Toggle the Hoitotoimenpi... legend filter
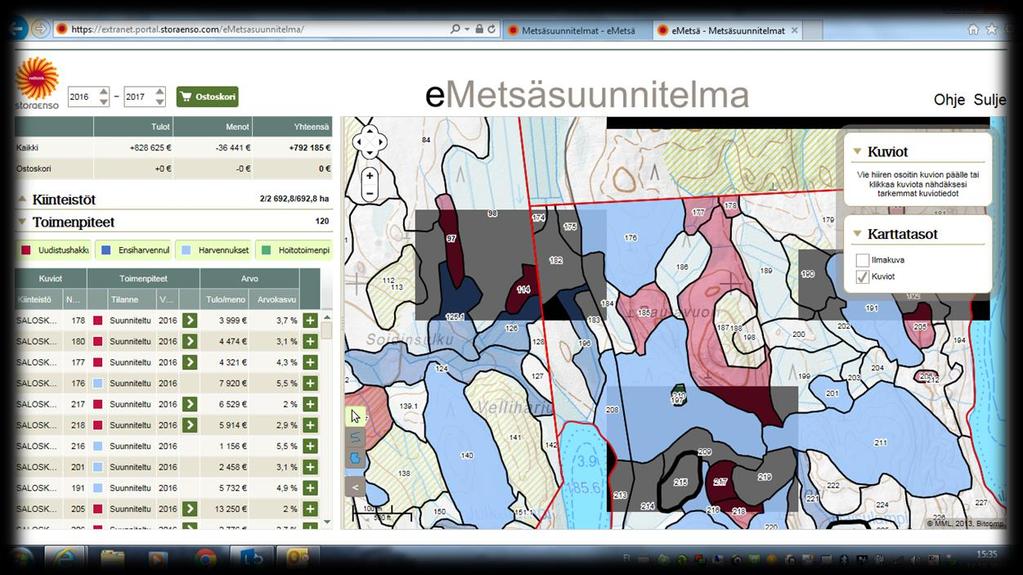This screenshot has width=1023, height=575. click(x=294, y=250)
